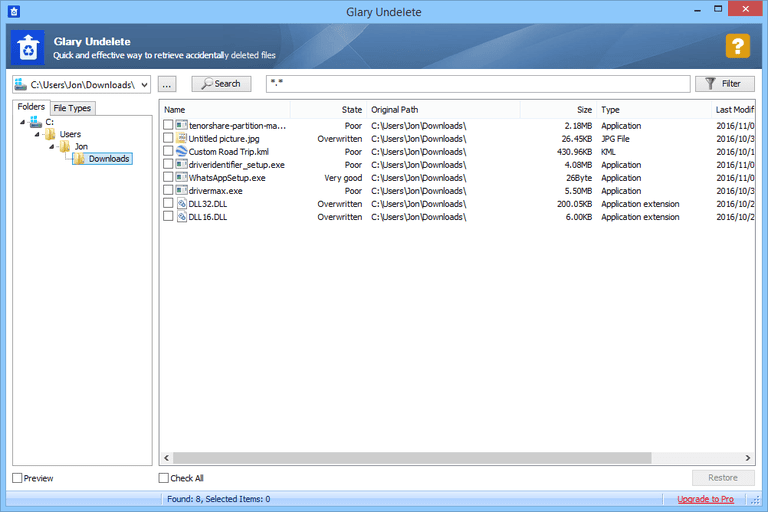Select the Users label in folder tree
This screenshot has width=768, height=512.
tap(70, 134)
